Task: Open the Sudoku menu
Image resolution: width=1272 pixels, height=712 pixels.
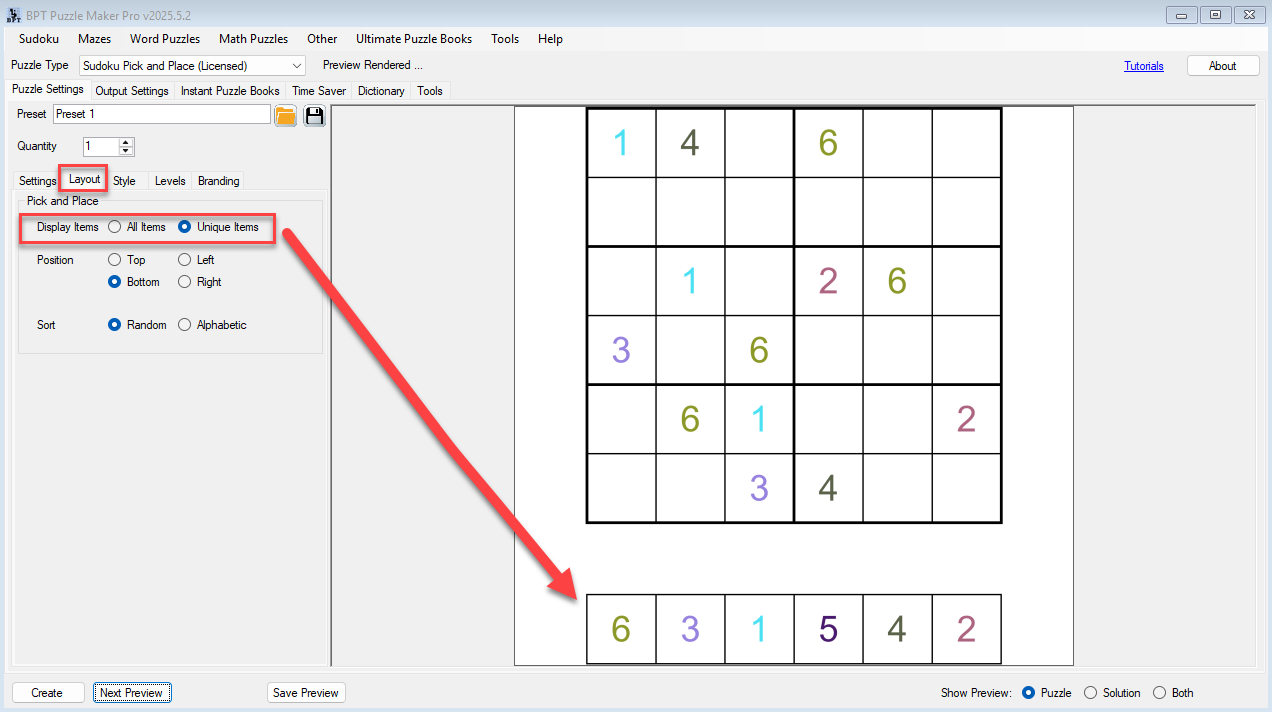Action: (x=38, y=39)
